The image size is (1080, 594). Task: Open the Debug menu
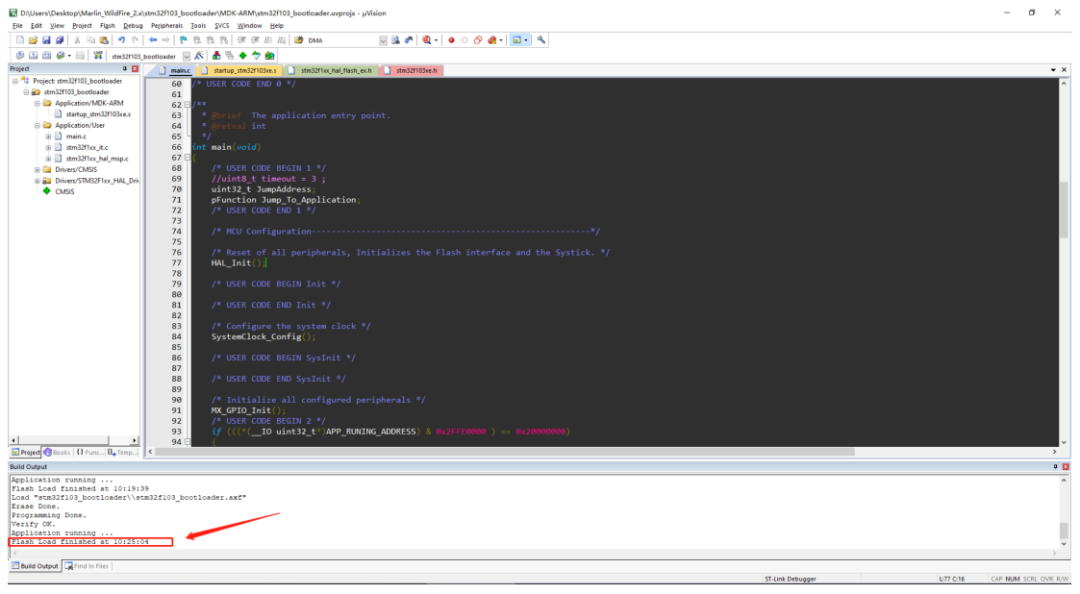point(133,25)
